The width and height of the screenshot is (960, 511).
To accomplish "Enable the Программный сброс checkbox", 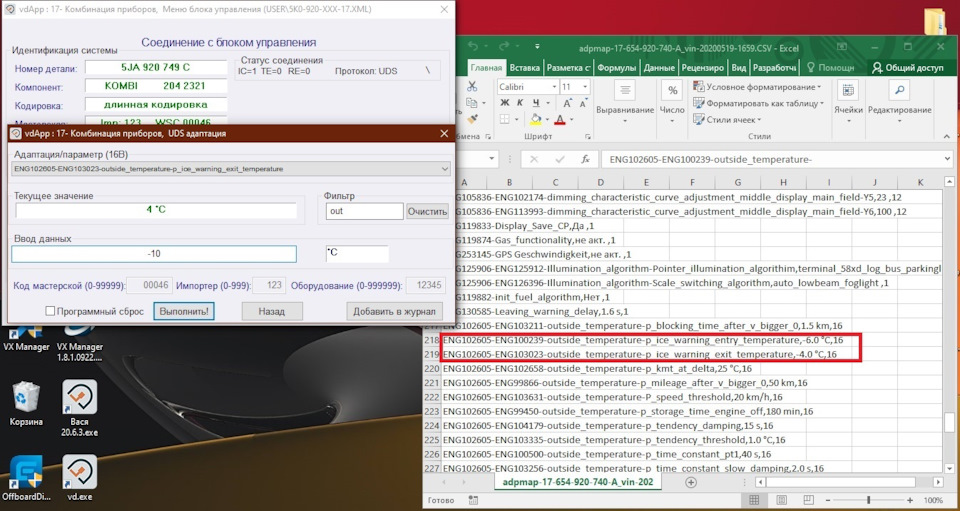I will [50, 311].
